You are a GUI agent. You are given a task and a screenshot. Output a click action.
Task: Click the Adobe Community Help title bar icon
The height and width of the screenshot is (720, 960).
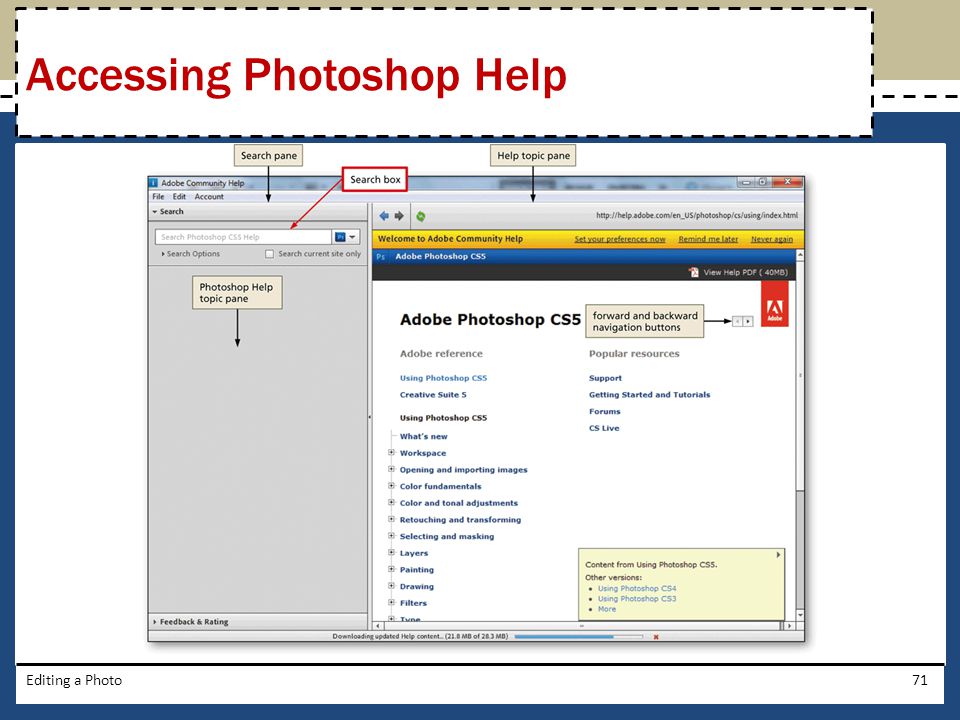click(x=154, y=182)
